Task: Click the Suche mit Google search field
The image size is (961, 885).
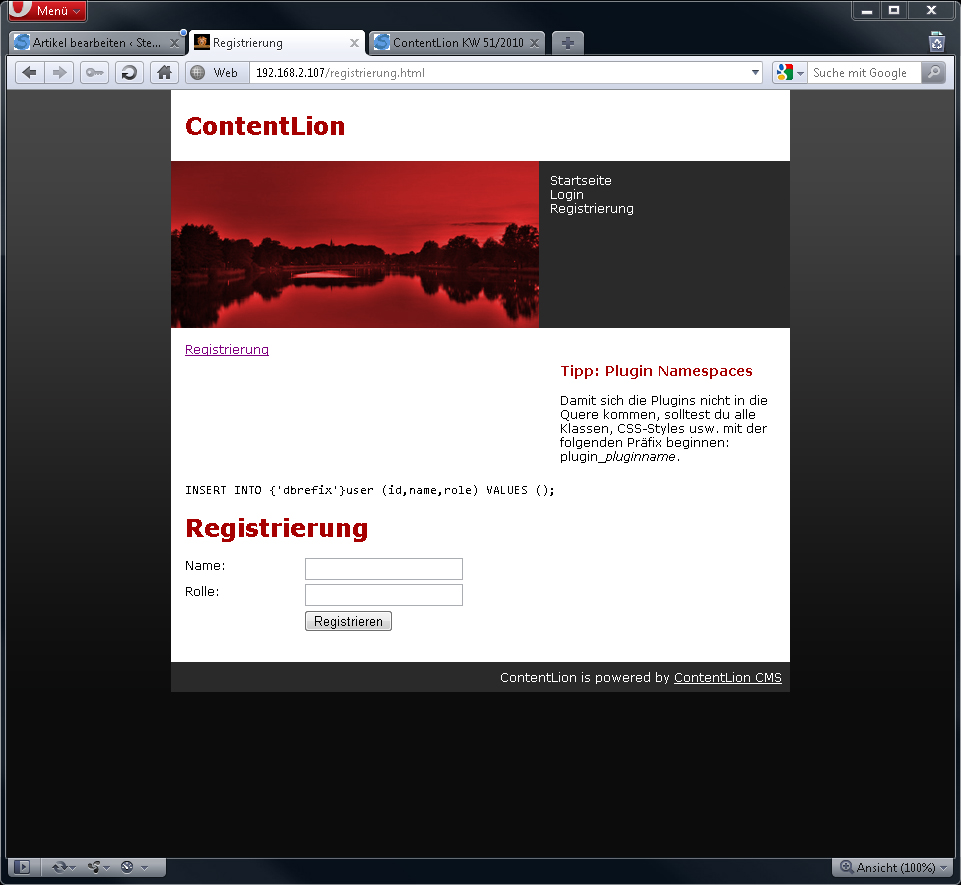Action: [864, 73]
